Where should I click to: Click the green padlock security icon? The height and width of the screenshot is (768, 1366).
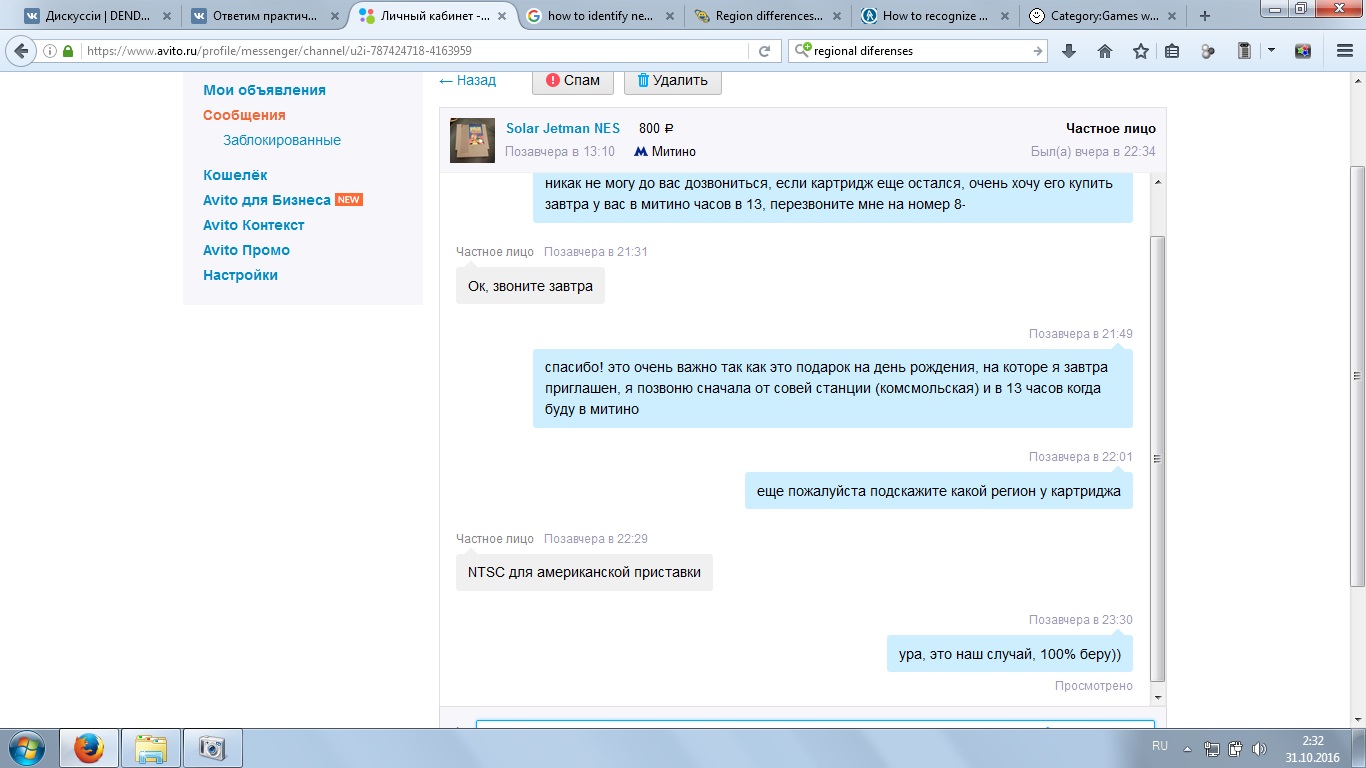(68, 51)
